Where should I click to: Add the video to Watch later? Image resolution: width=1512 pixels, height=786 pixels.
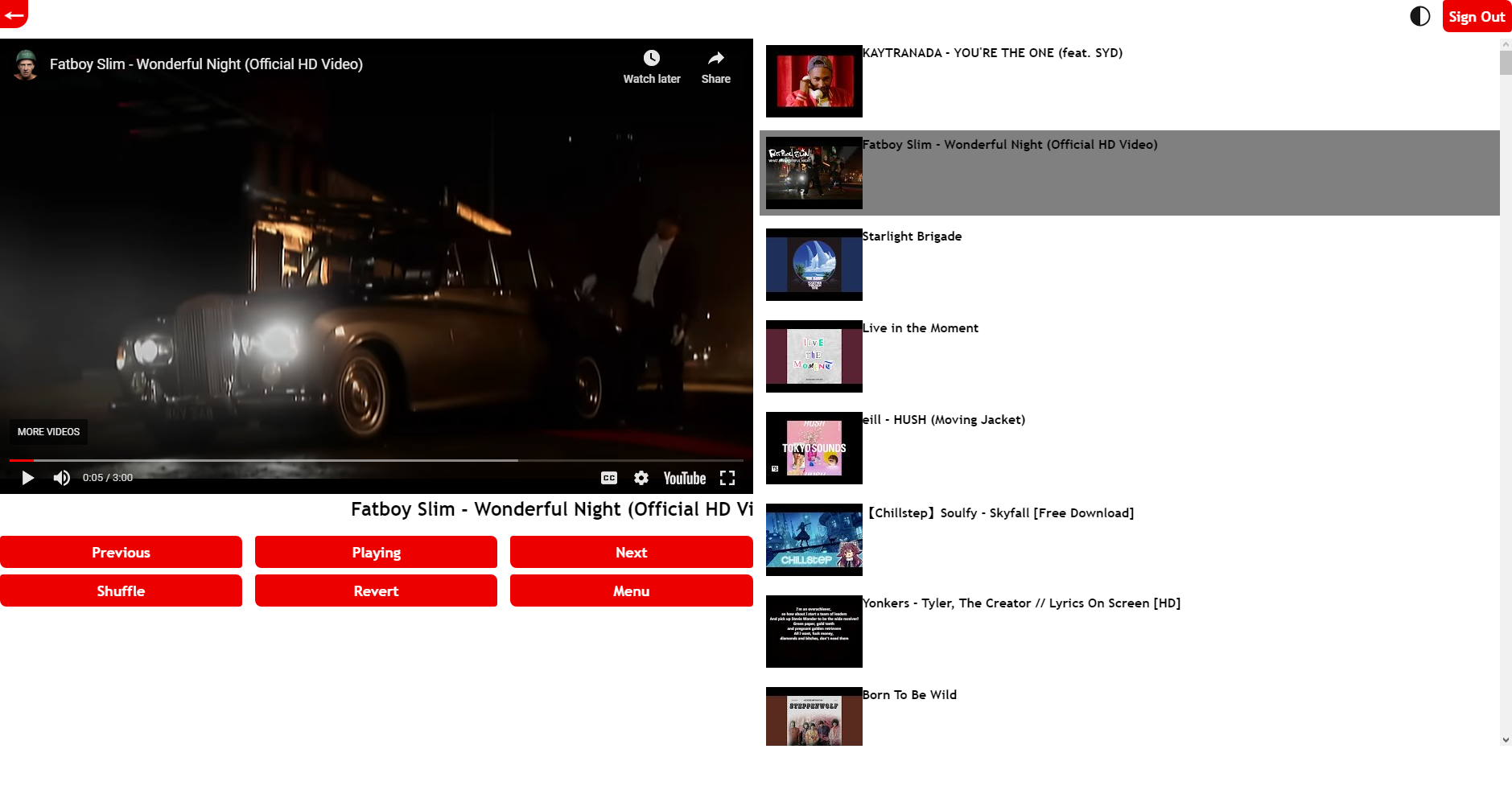(652, 67)
